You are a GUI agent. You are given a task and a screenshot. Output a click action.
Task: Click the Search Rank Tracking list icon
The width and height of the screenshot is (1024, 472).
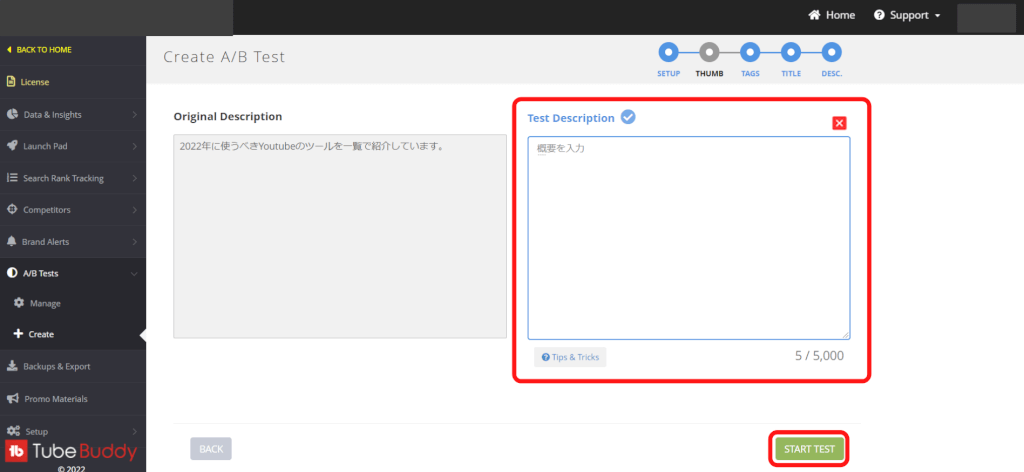[x=12, y=178]
